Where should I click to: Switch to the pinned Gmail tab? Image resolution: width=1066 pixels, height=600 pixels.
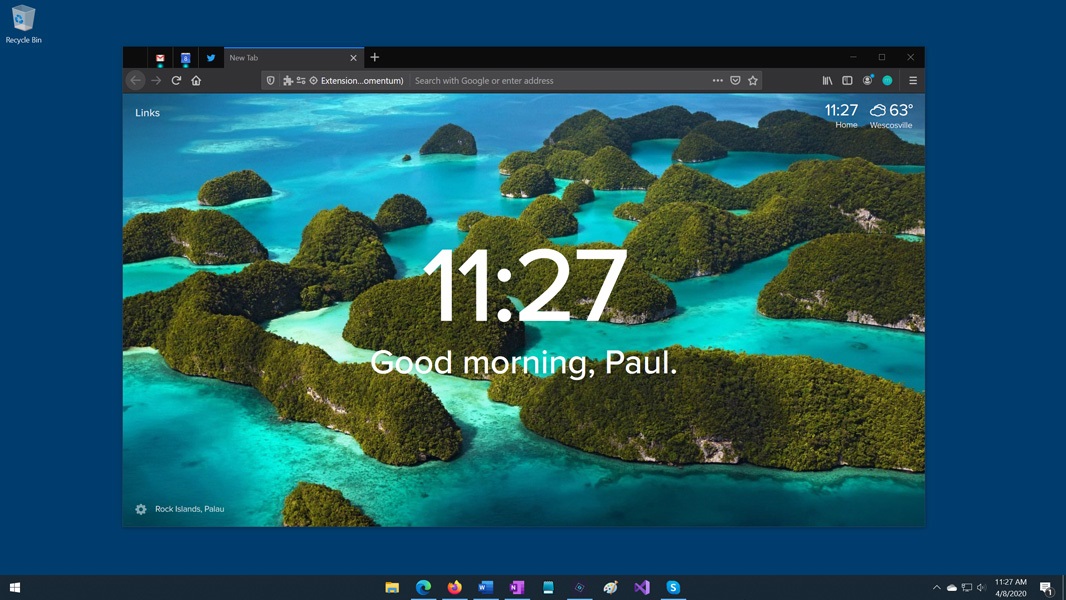click(160, 58)
